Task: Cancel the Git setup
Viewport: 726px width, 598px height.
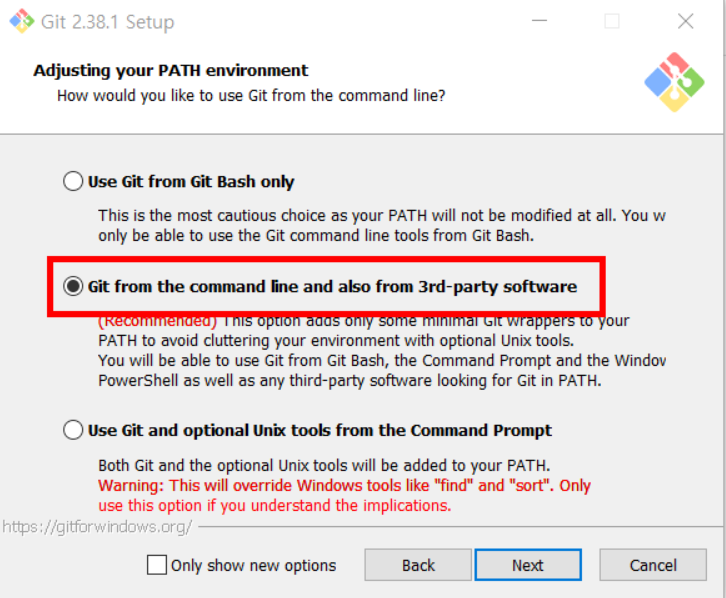Action: [653, 565]
